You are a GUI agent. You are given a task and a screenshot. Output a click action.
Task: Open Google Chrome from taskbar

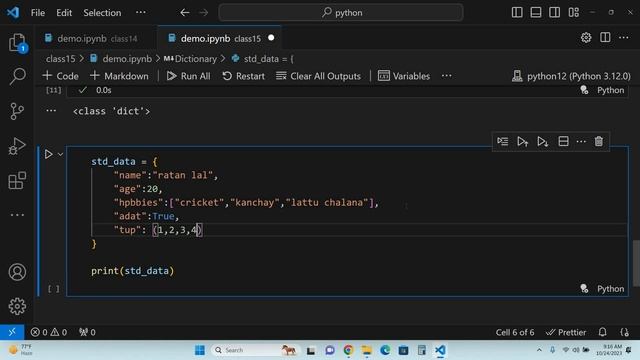click(x=348, y=350)
